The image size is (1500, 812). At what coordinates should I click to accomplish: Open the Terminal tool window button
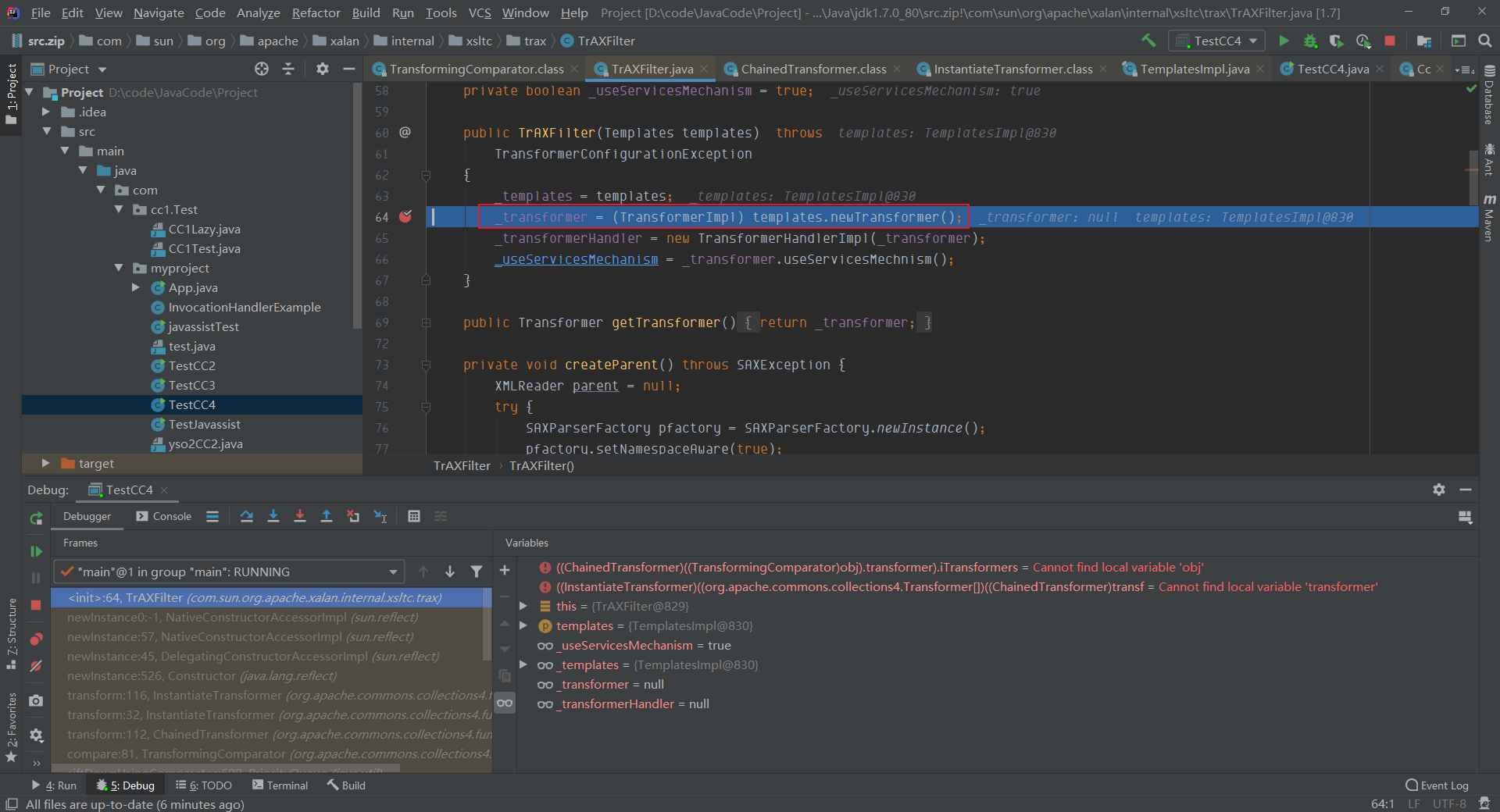(x=280, y=785)
